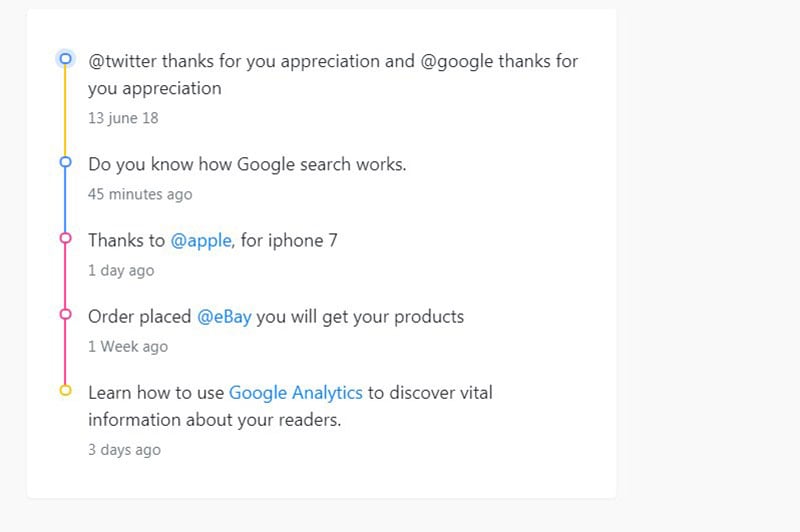Click the '13 june 18' timestamp
800x532 pixels.
[123, 118]
